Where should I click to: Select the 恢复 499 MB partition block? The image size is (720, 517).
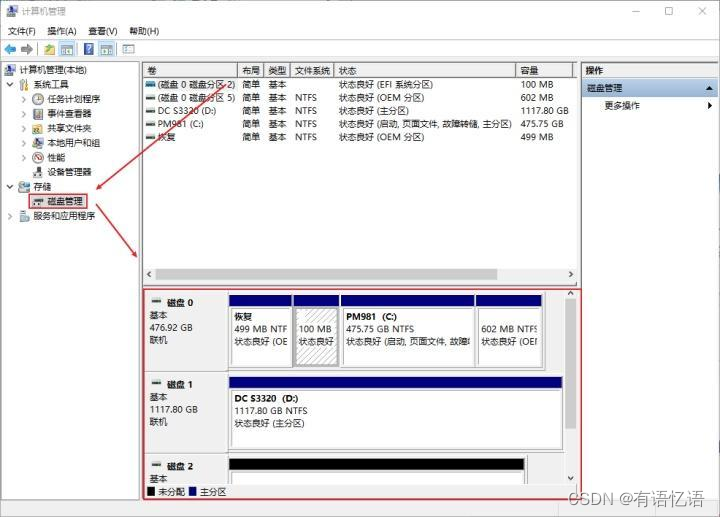pos(260,331)
